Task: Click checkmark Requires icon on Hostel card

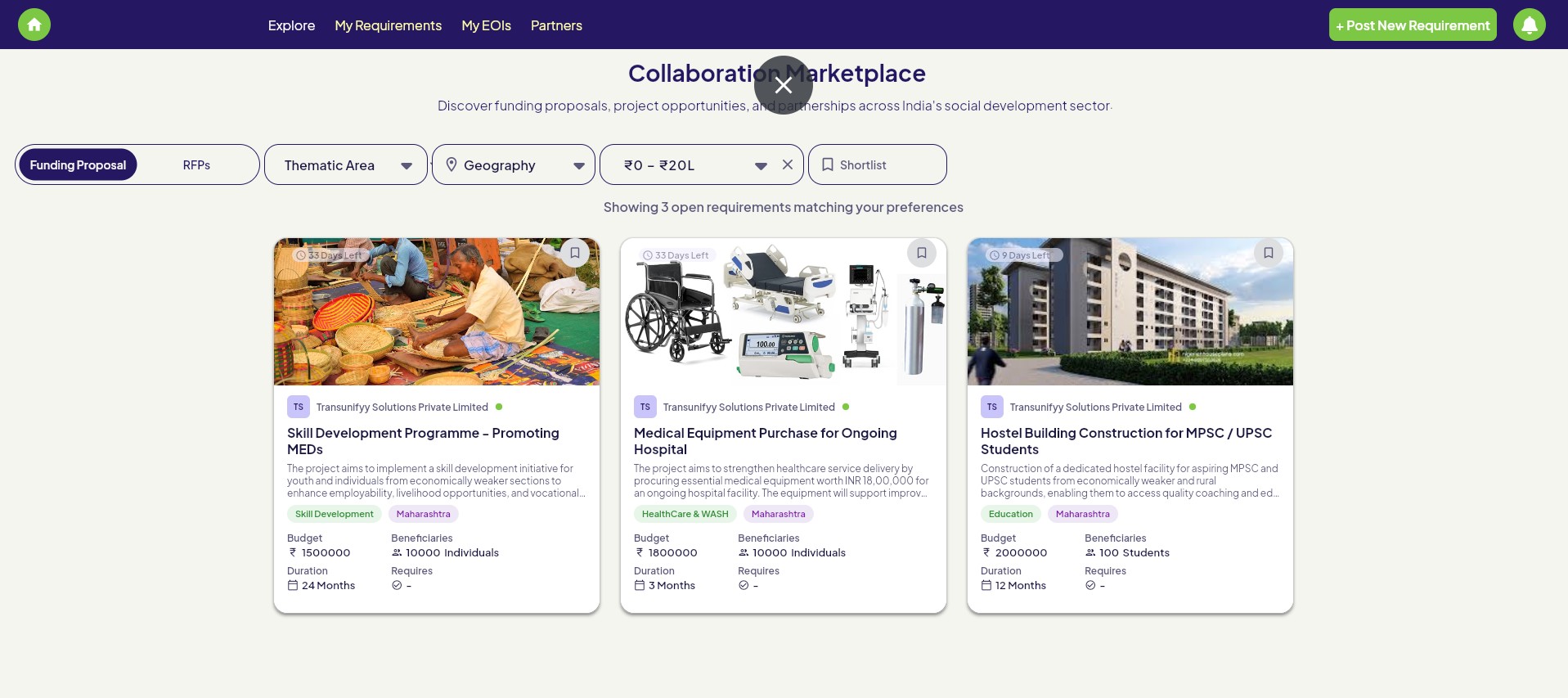Action: tap(1090, 585)
